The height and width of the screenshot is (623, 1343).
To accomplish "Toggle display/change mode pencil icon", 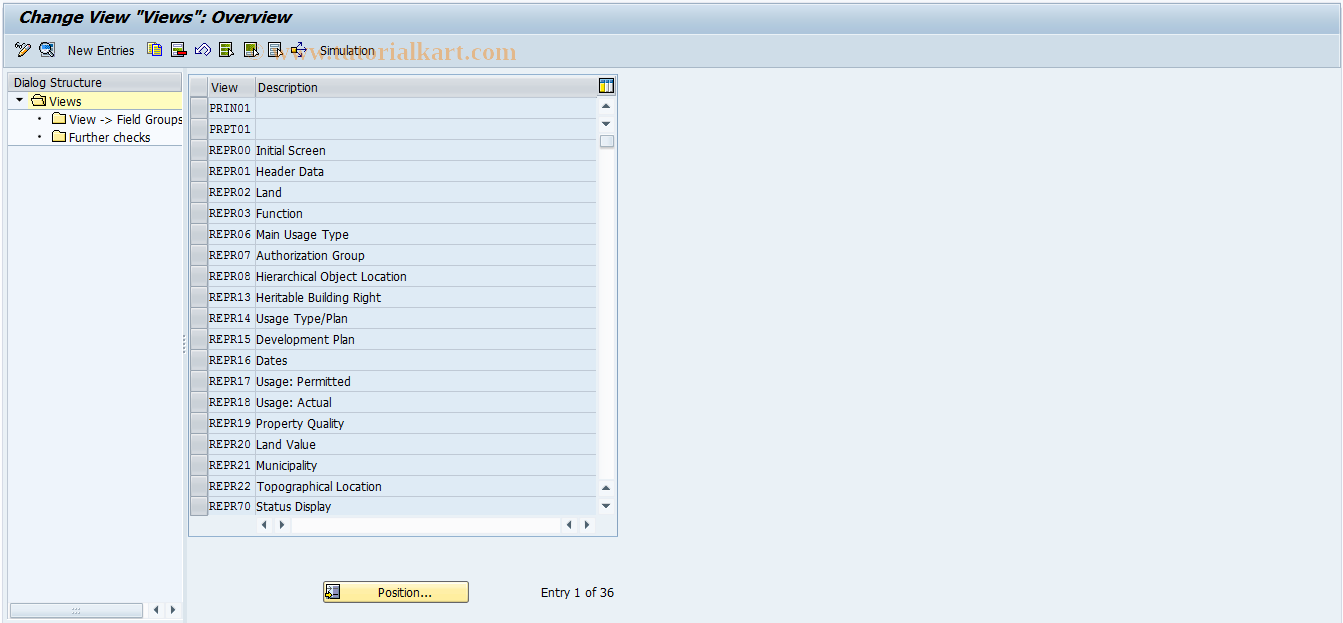I will (x=23, y=49).
